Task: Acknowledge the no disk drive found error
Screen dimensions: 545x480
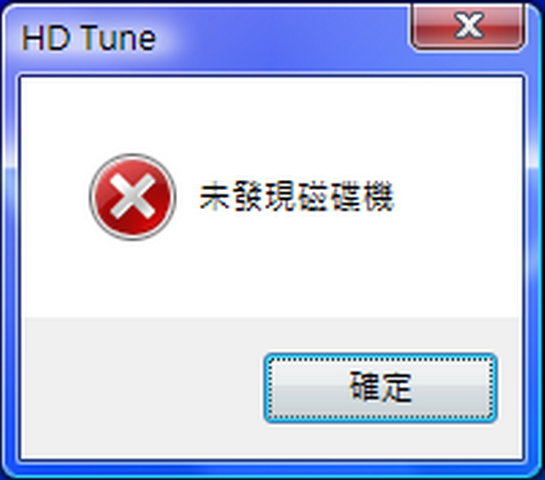Action: pos(381,388)
